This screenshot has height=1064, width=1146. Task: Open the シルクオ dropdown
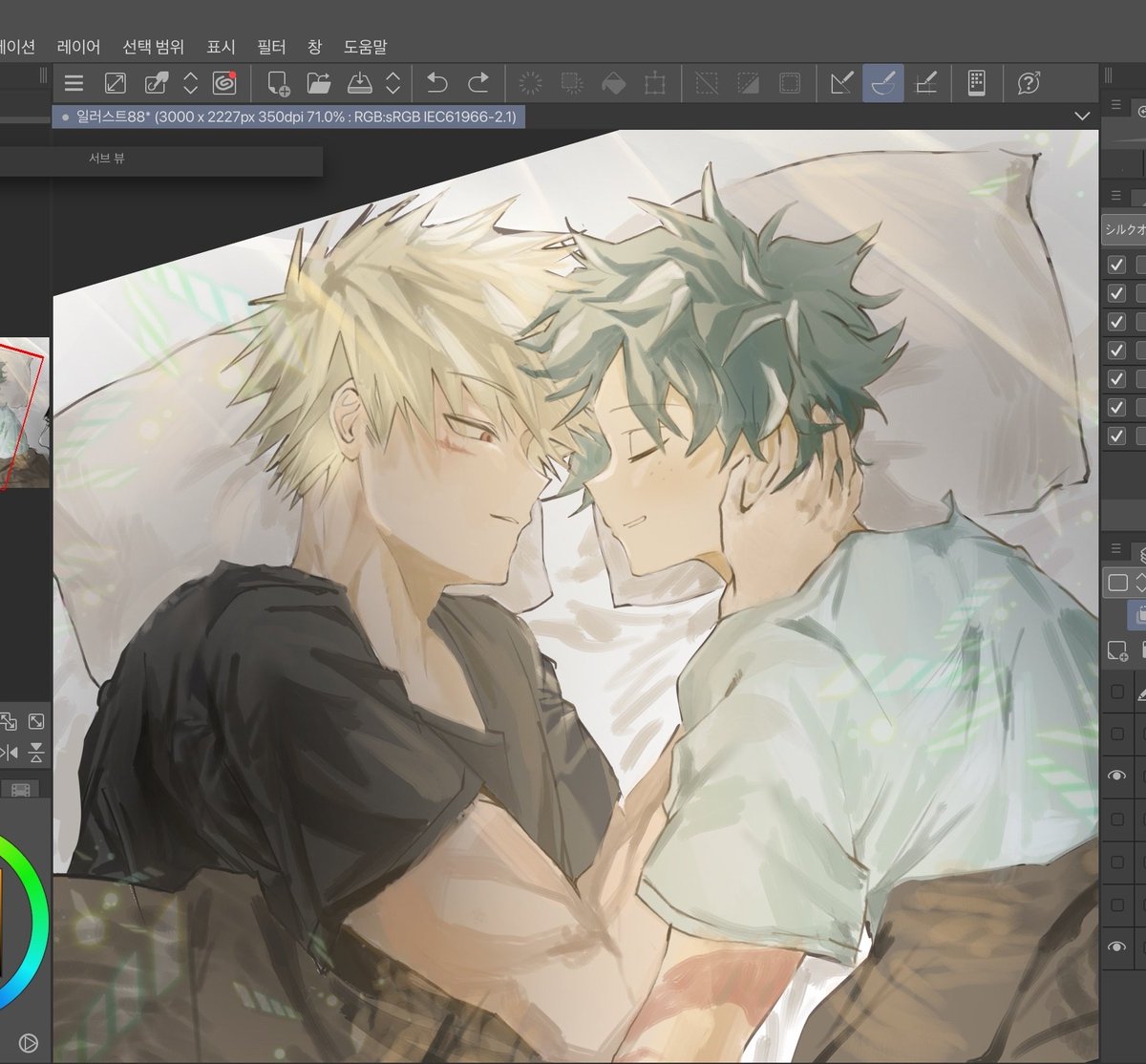(1124, 229)
